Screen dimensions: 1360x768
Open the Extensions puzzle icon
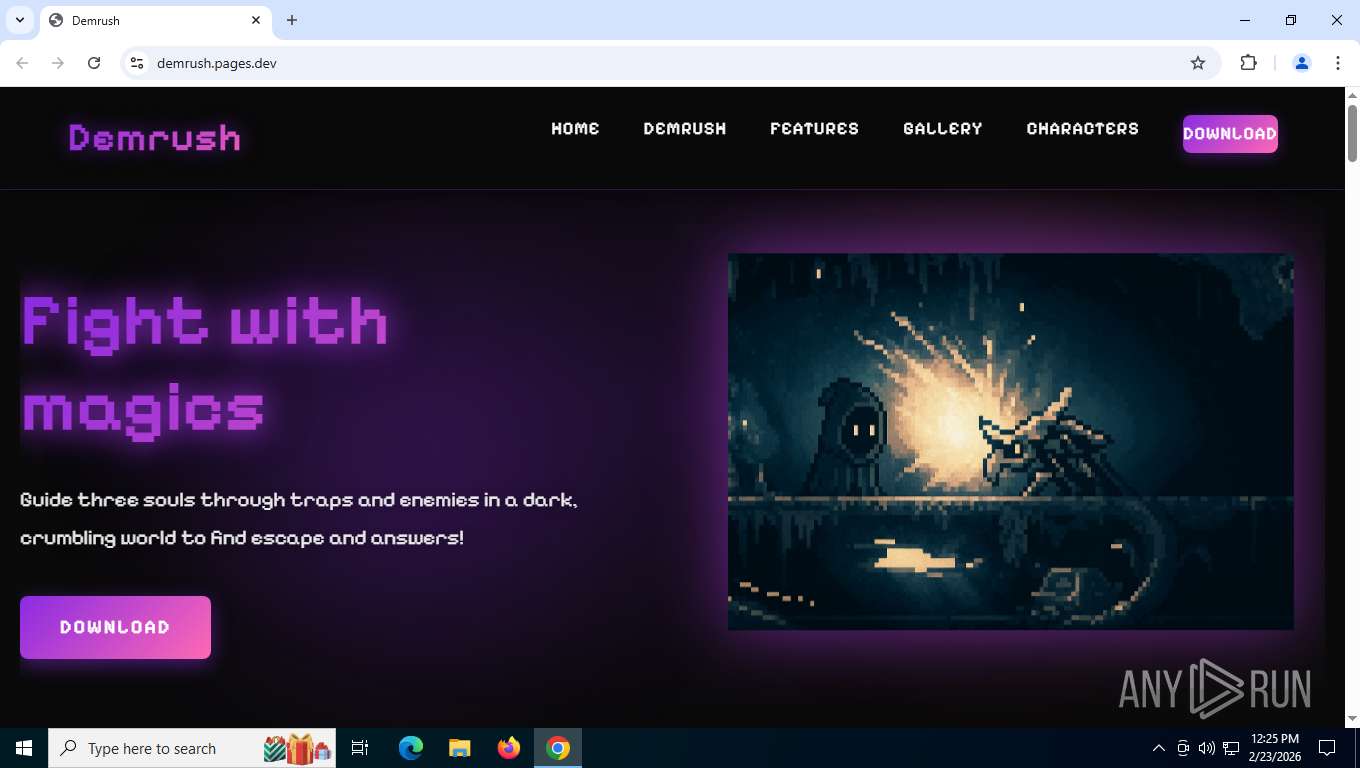(x=1248, y=63)
